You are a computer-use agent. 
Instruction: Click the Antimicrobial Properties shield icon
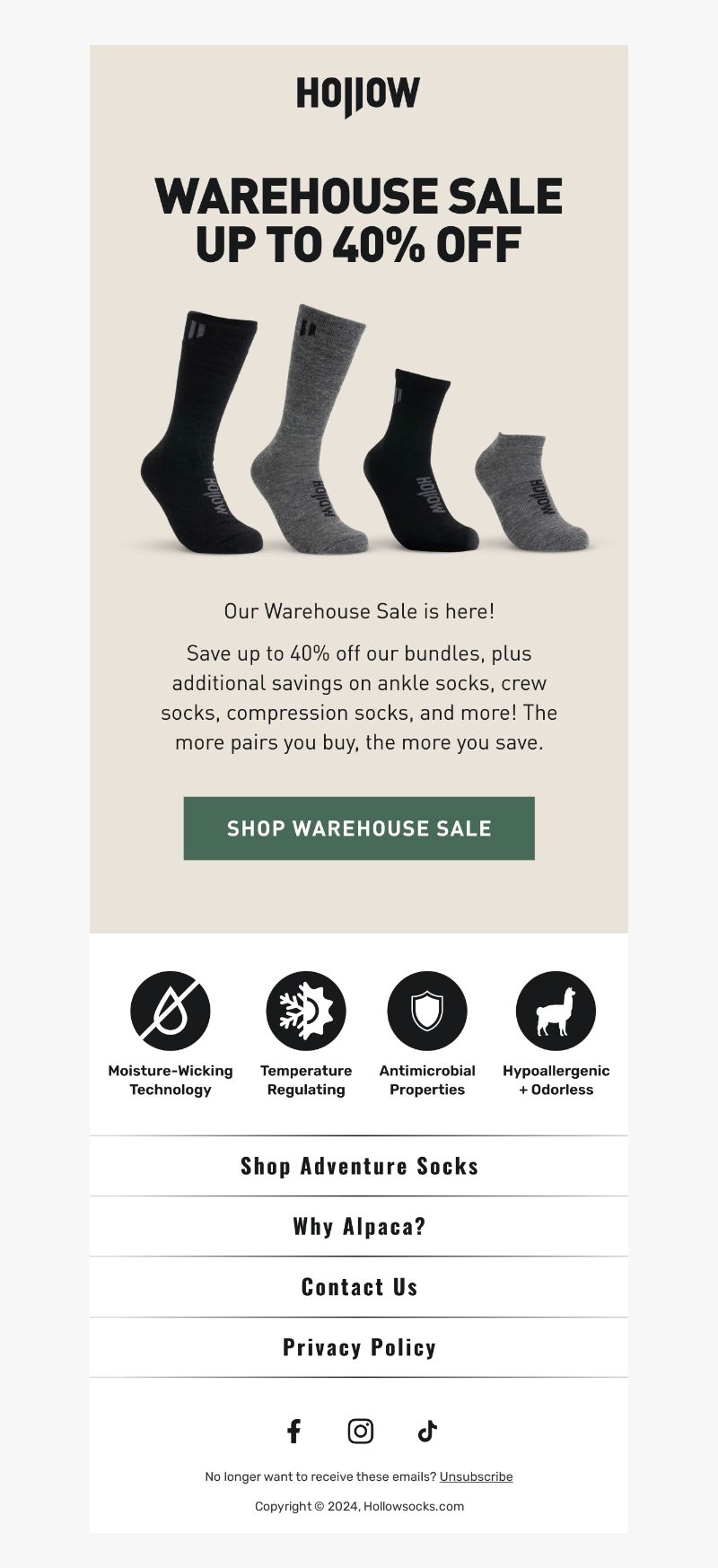[x=427, y=1011]
